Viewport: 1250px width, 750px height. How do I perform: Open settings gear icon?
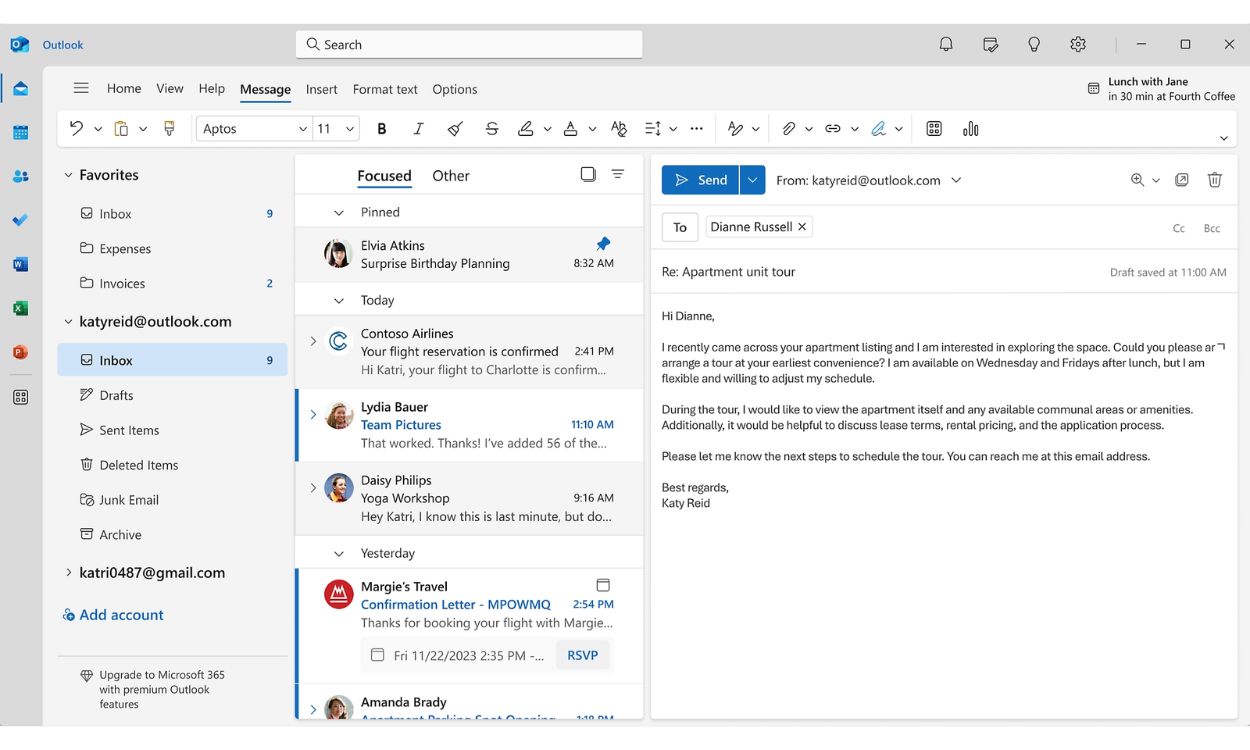pyautogui.click(x=1078, y=44)
